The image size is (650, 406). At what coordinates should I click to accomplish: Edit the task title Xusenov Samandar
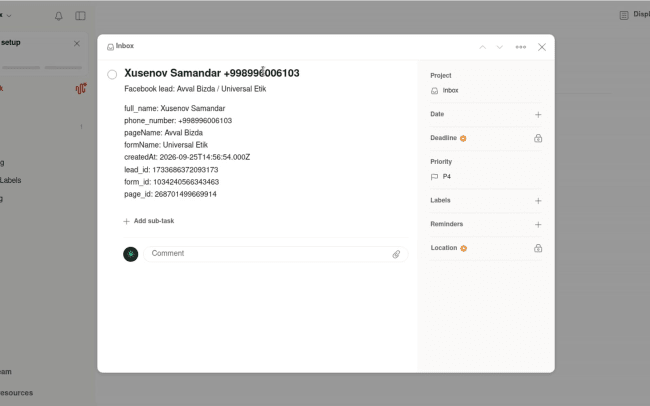point(212,73)
